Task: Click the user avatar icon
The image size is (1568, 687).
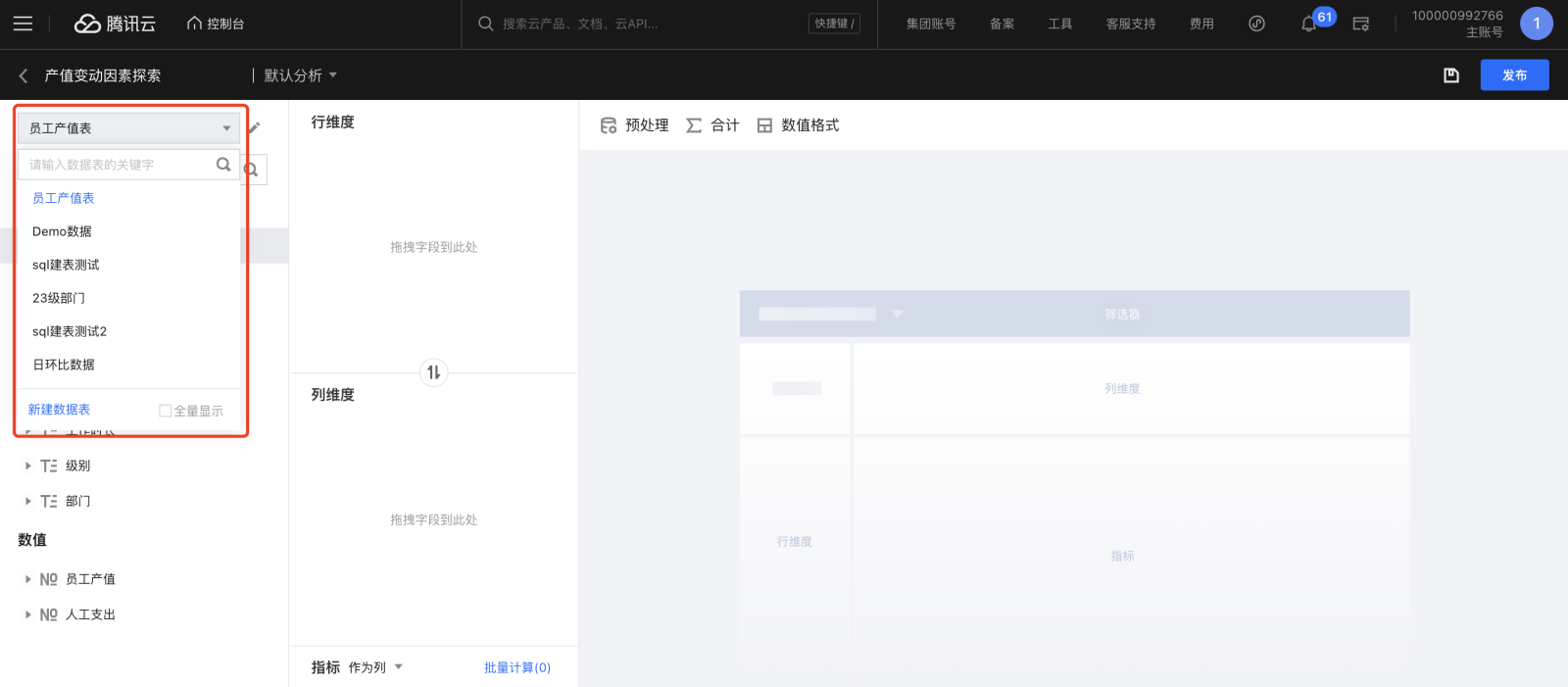Action: click(x=1536, y=24)
